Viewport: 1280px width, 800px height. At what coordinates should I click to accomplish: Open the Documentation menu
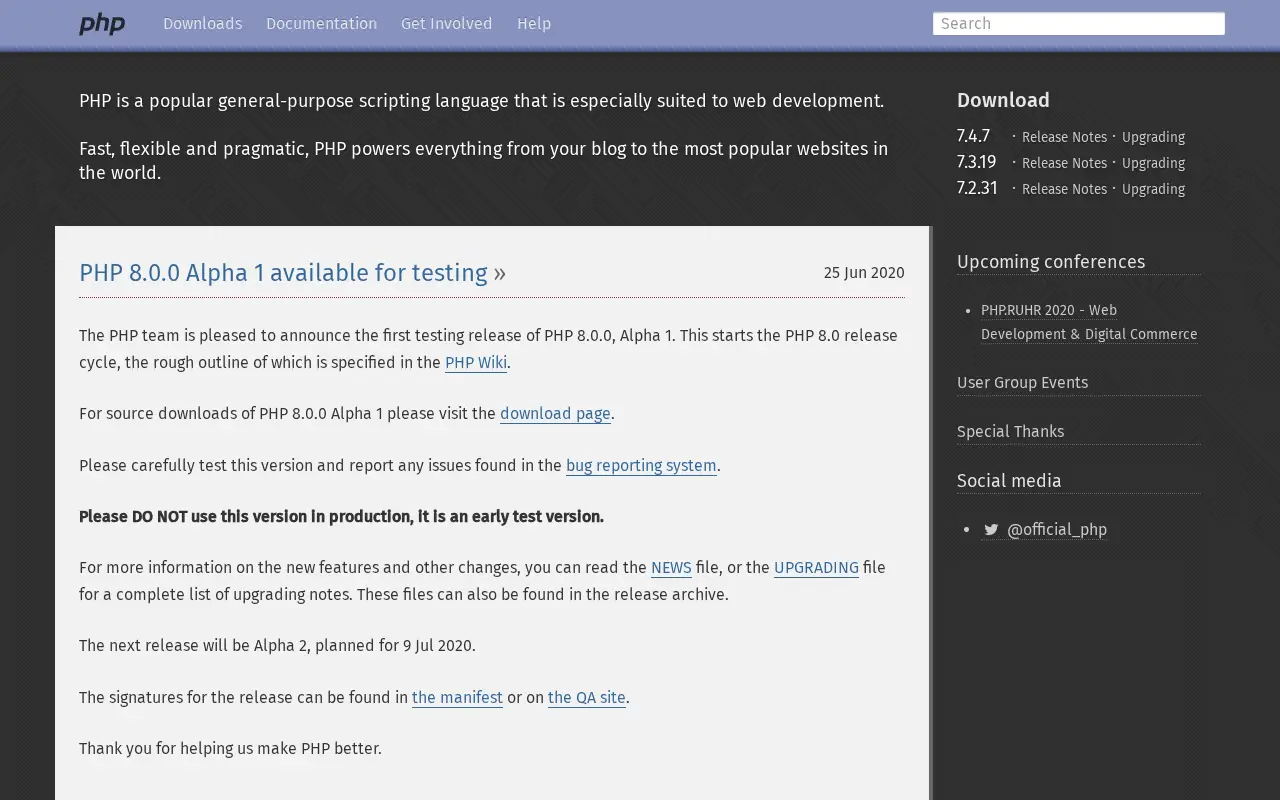pyautogui.click(x=321, y=24)
